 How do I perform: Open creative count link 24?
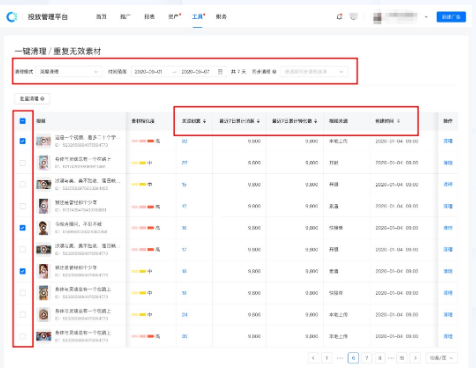[184, 315]
